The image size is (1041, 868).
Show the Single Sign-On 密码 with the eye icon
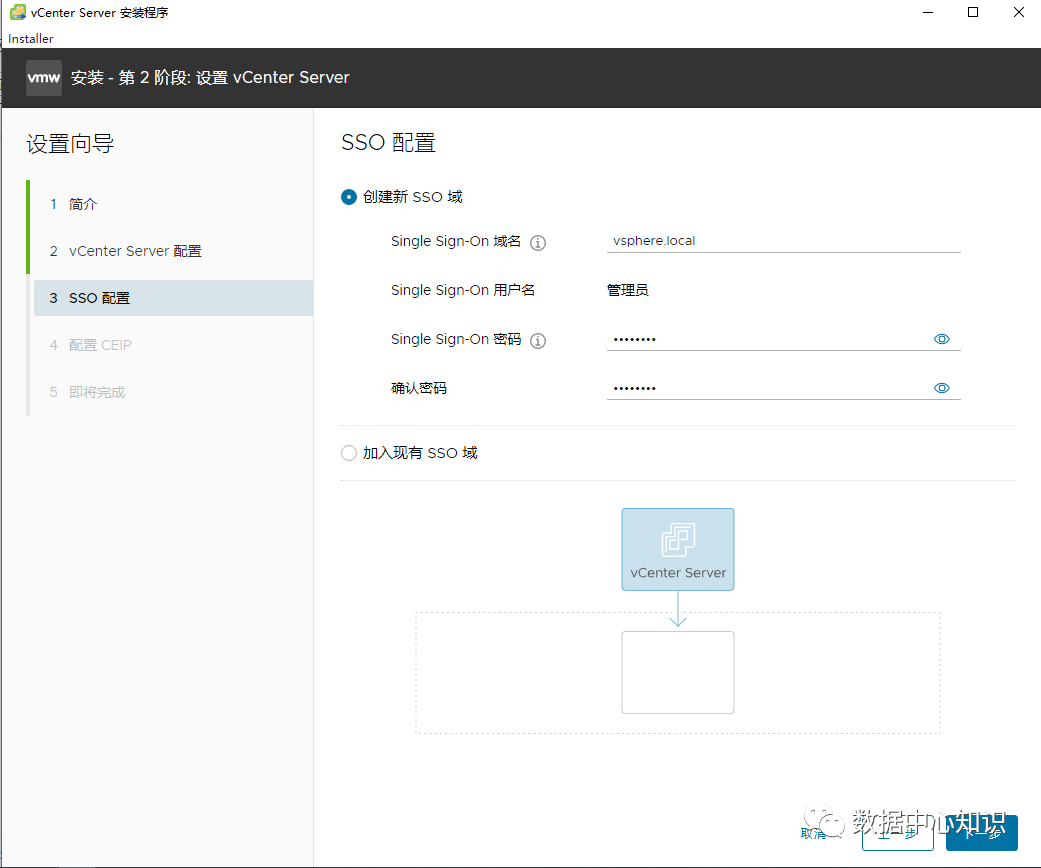(x=941, y=339)
